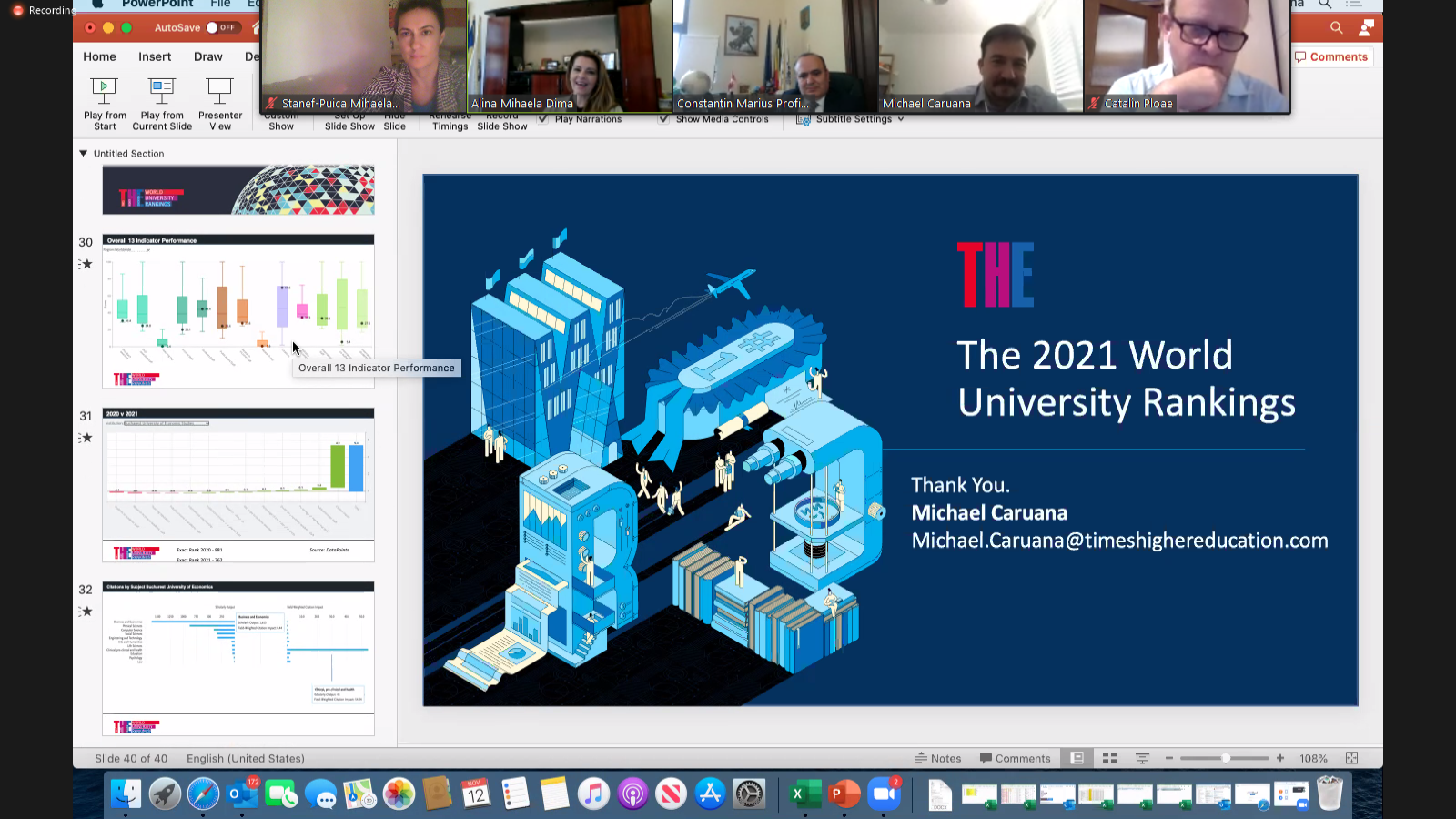
Task: Click the Comments button at top right
Action: point(1332,56)
